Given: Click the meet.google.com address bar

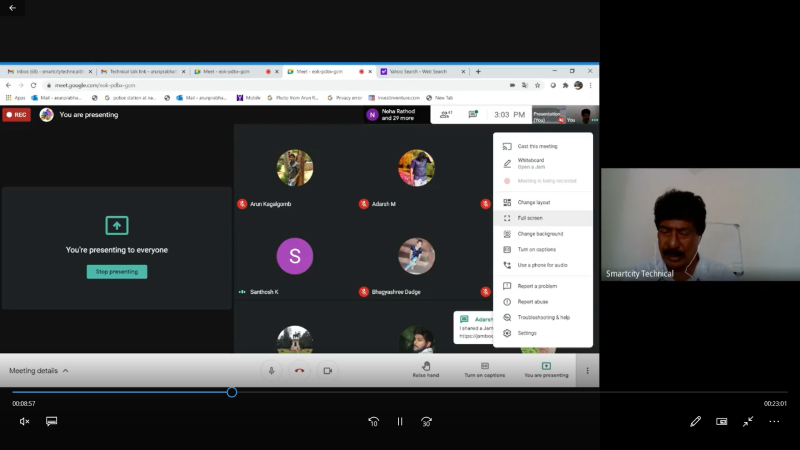Looking at the screenshot, I should (276, 85).
